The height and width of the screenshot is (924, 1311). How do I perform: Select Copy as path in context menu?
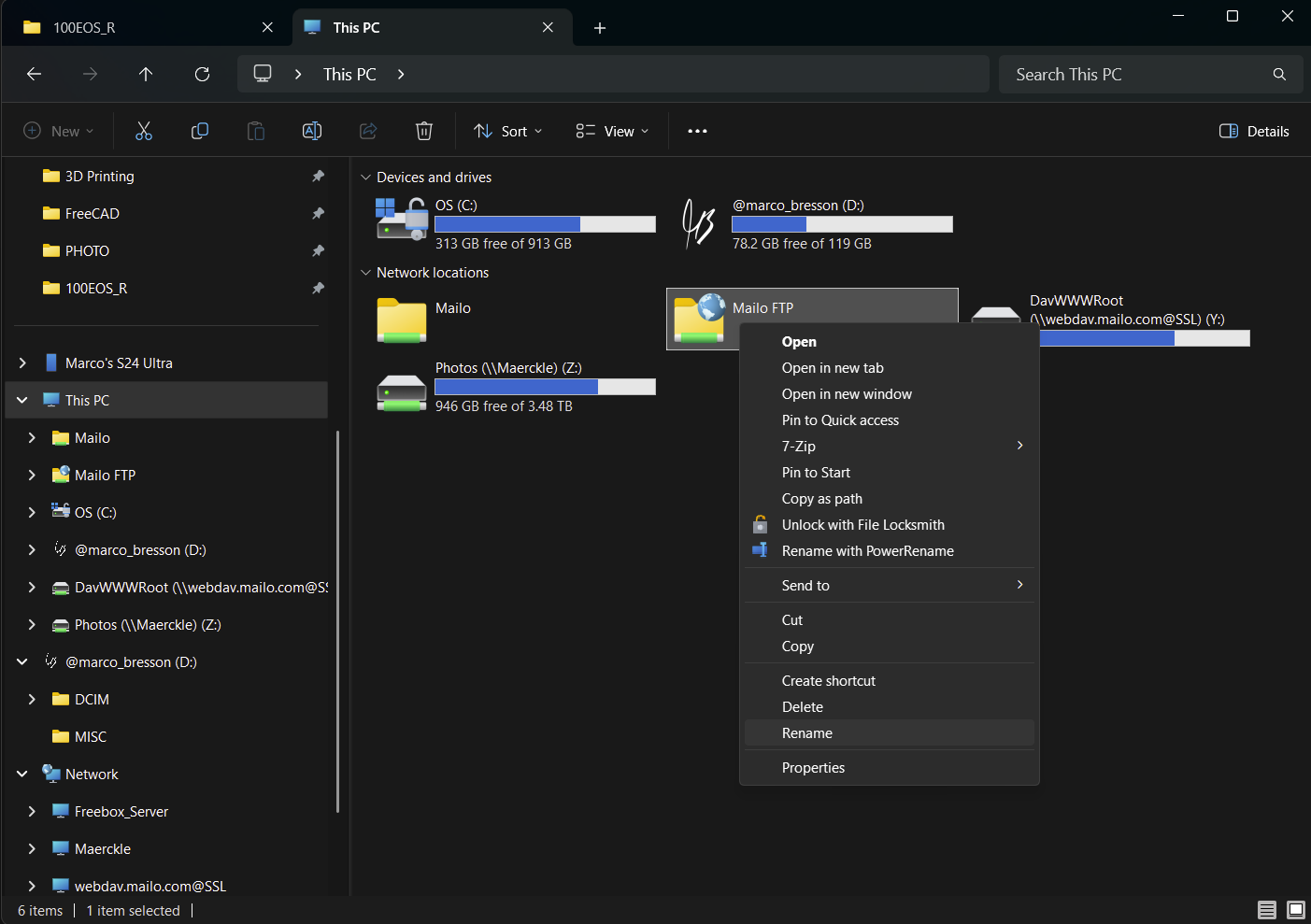coord(822,498)
